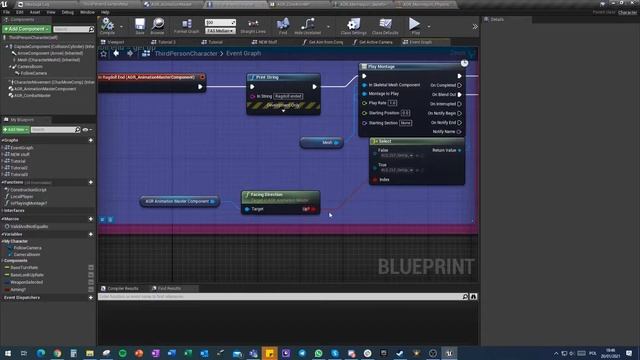640x360 pixels.
Task: Click the Add Component button
Action: coord(27,29)
